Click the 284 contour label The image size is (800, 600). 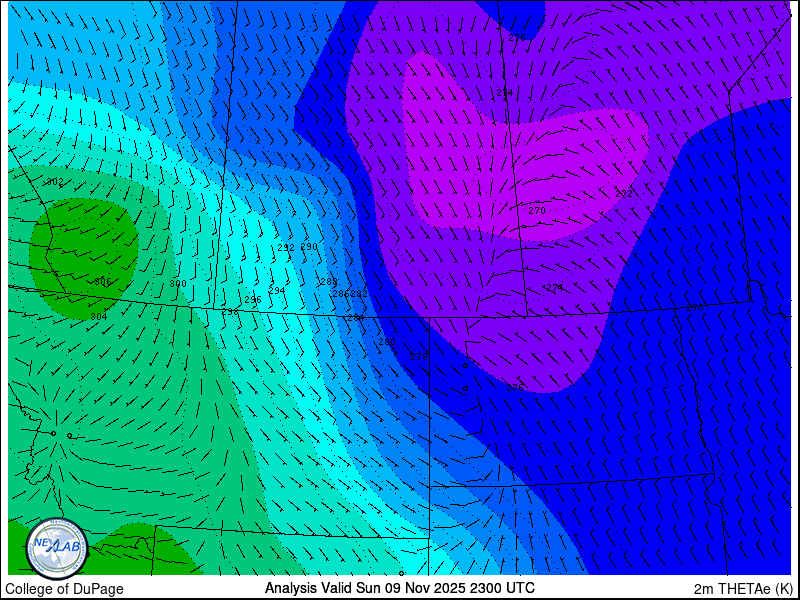[x=356, y=318]
